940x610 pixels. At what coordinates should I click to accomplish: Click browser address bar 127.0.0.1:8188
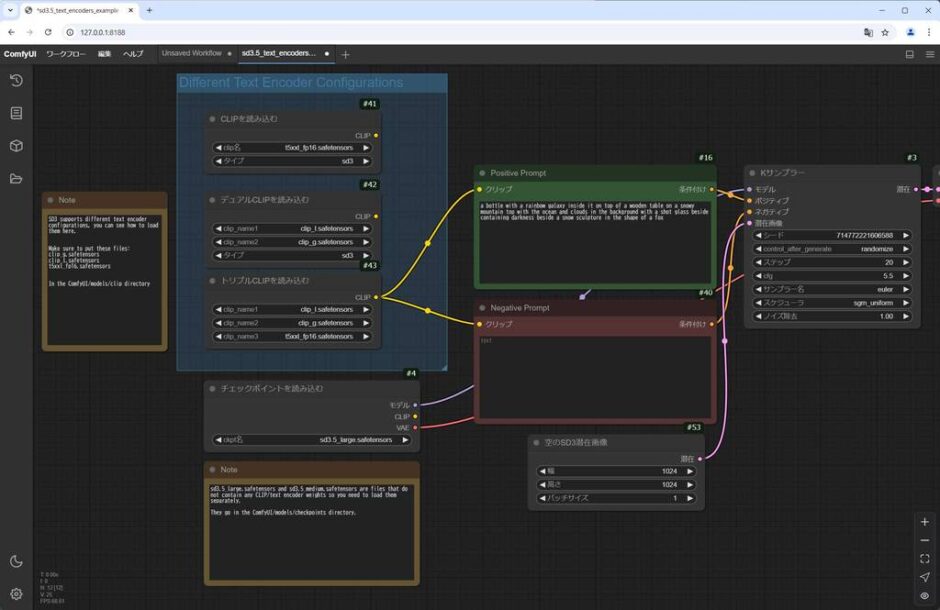[103, 32]
